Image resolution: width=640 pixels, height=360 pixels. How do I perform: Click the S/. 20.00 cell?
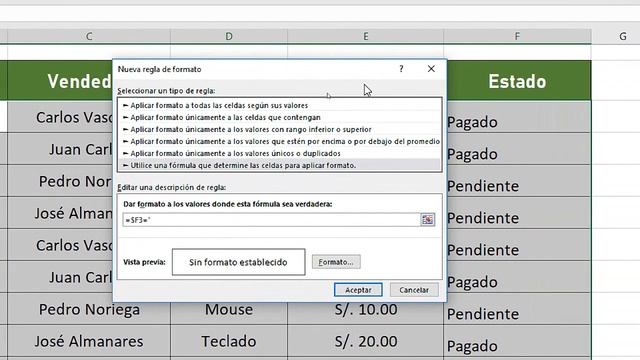(x=366, y=341)
